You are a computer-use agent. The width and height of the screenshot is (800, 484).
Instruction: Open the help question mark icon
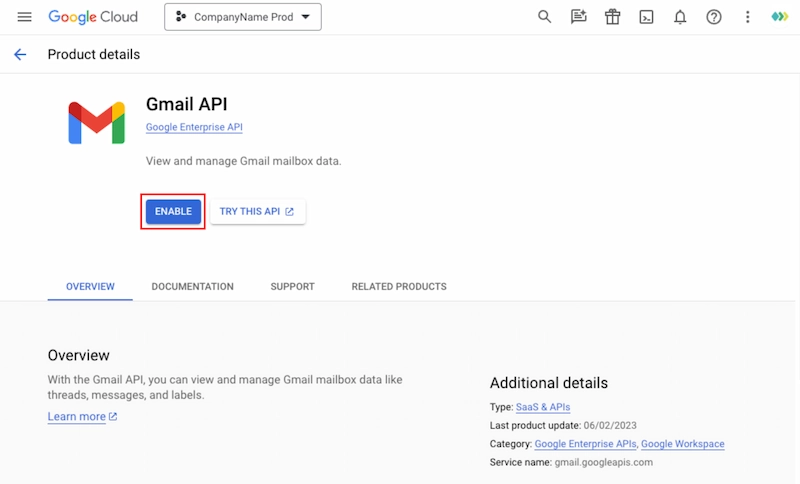point(714,17)
